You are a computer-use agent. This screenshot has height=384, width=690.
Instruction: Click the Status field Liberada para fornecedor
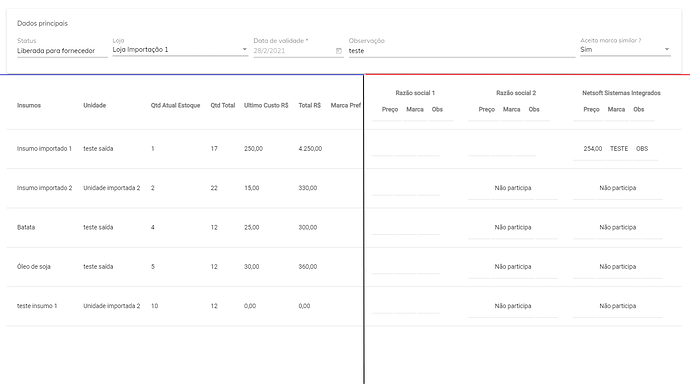[x=62, y=51]
